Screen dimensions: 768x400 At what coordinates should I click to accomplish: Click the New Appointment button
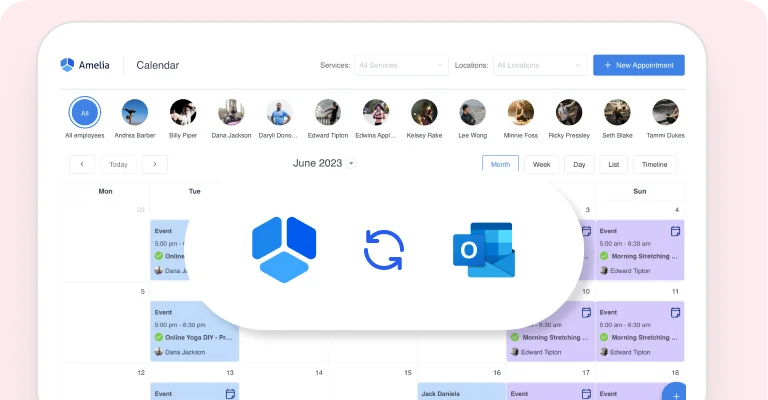639,65
